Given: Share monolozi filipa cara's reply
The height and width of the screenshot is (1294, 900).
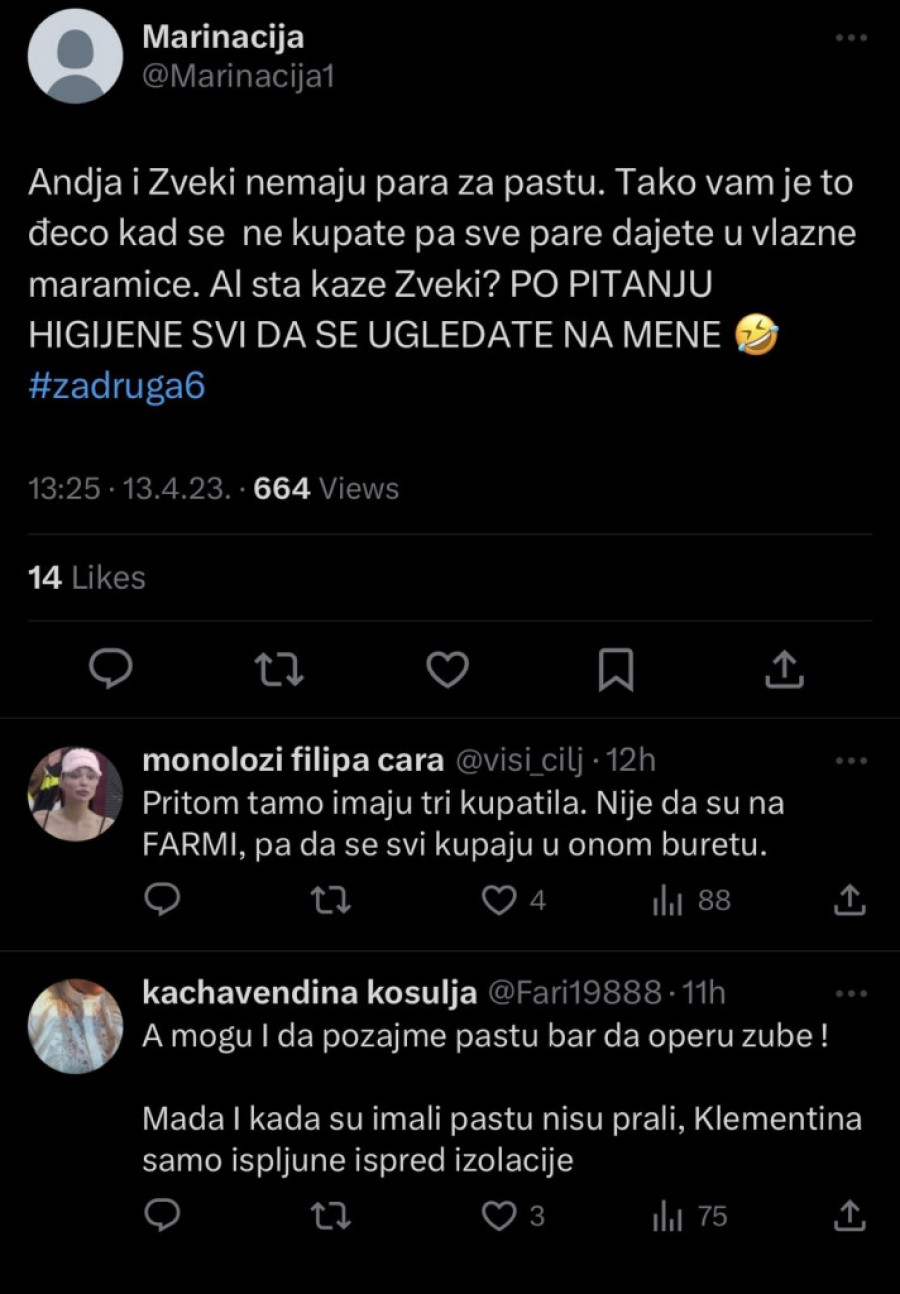Looking at the screenshot, I should pyautogui.click(x=849, y=901).
